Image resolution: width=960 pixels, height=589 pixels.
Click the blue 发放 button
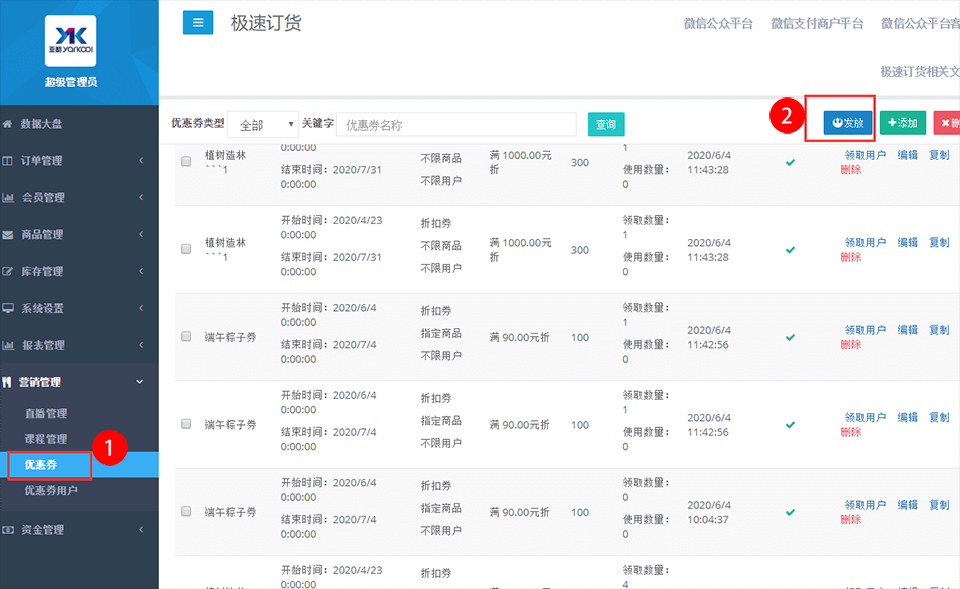pos(848,123)
